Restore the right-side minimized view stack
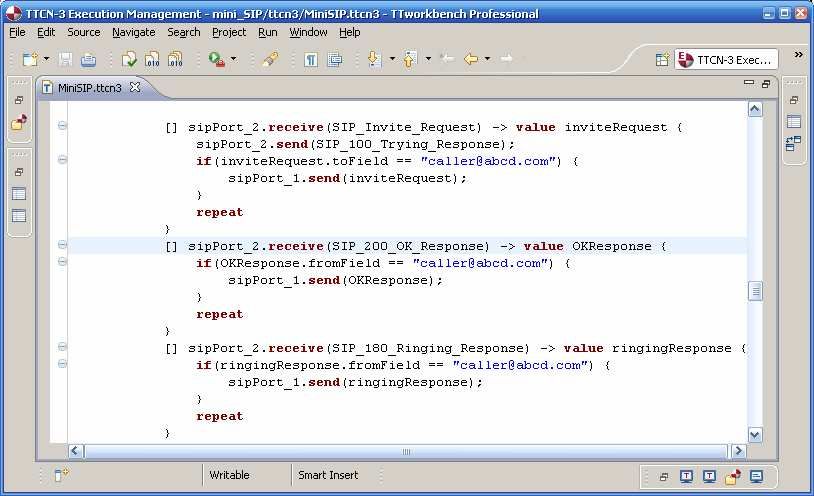Screen dimensions: 814x496 (x=793, y=100)
